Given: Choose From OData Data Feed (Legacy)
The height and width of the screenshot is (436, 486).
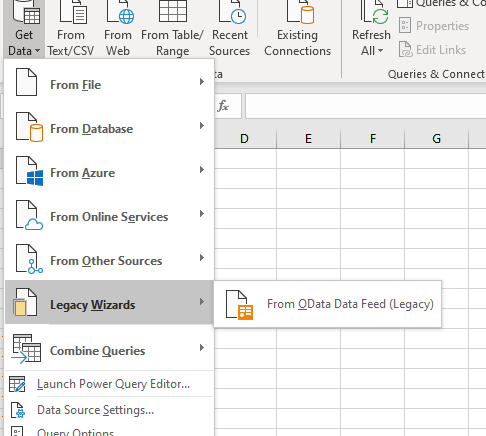Looking at the screenshot, I should [328, 304].
